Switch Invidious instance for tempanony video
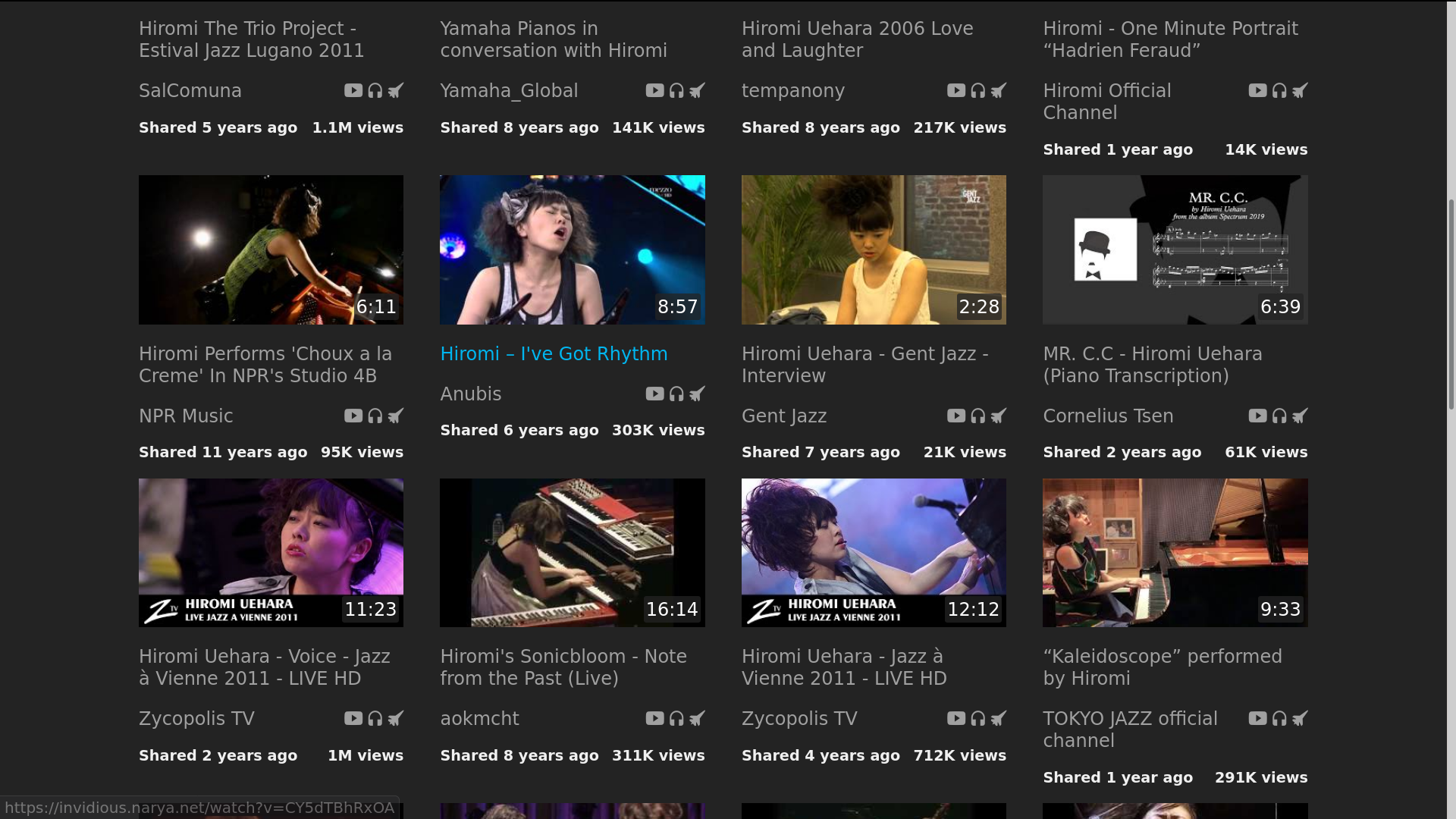 click(x=999, y=91)
